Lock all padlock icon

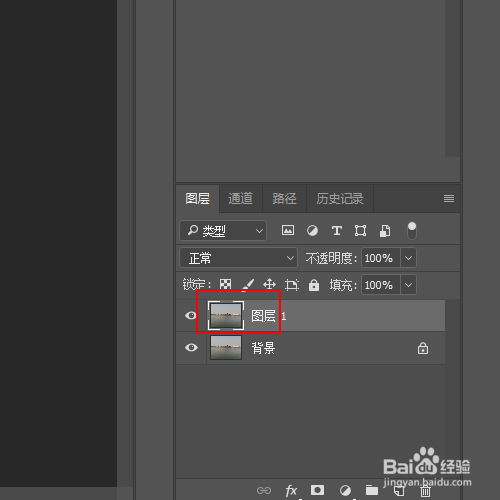click(314, 285)
